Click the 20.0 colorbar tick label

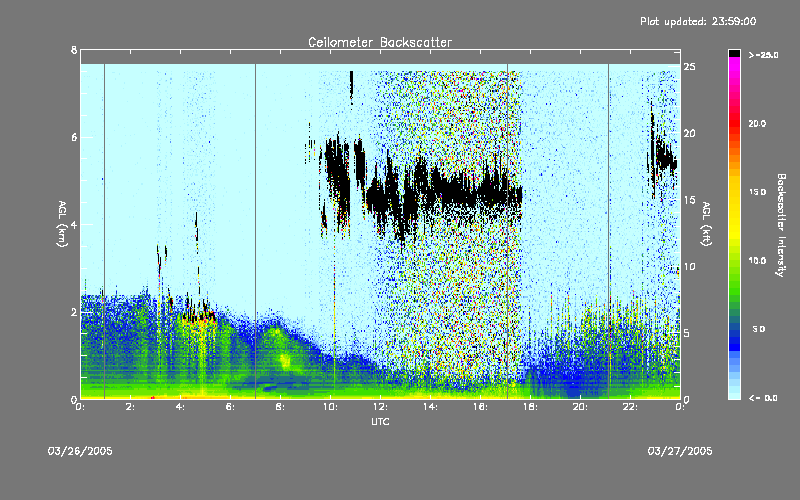757,123
